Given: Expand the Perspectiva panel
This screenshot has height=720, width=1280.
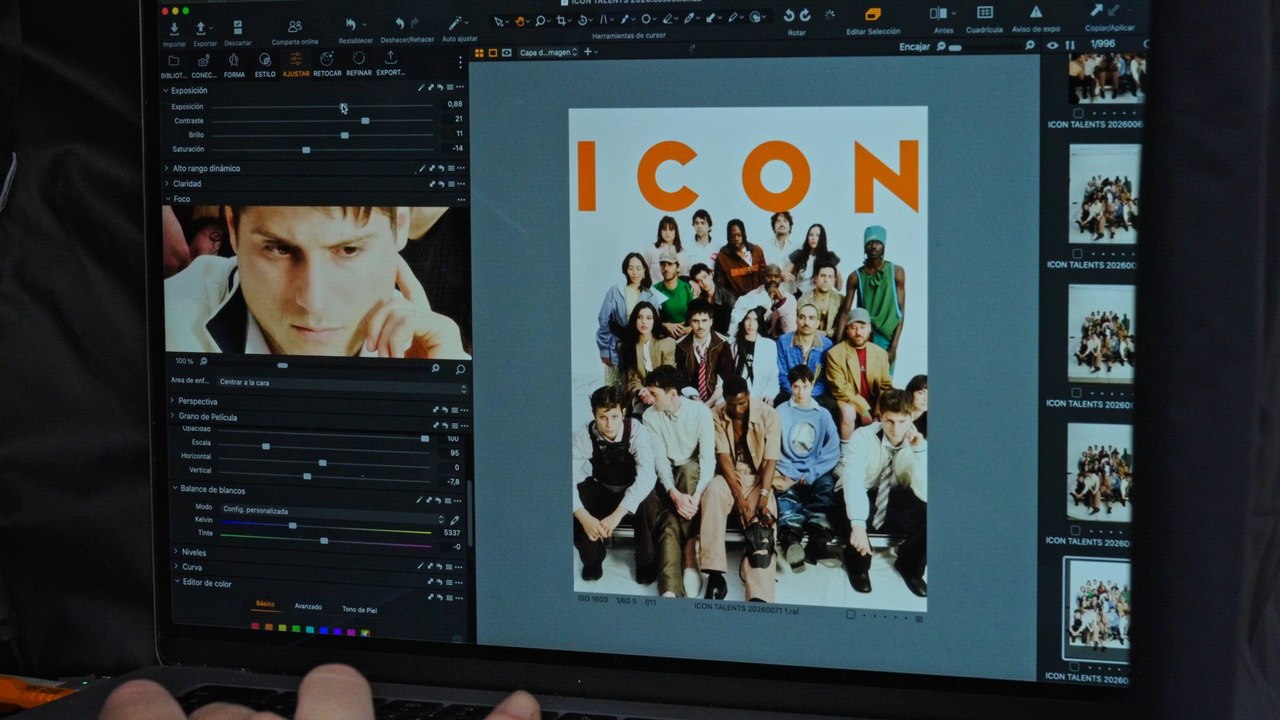Looking at the screenshot, I should coord(172,401).
